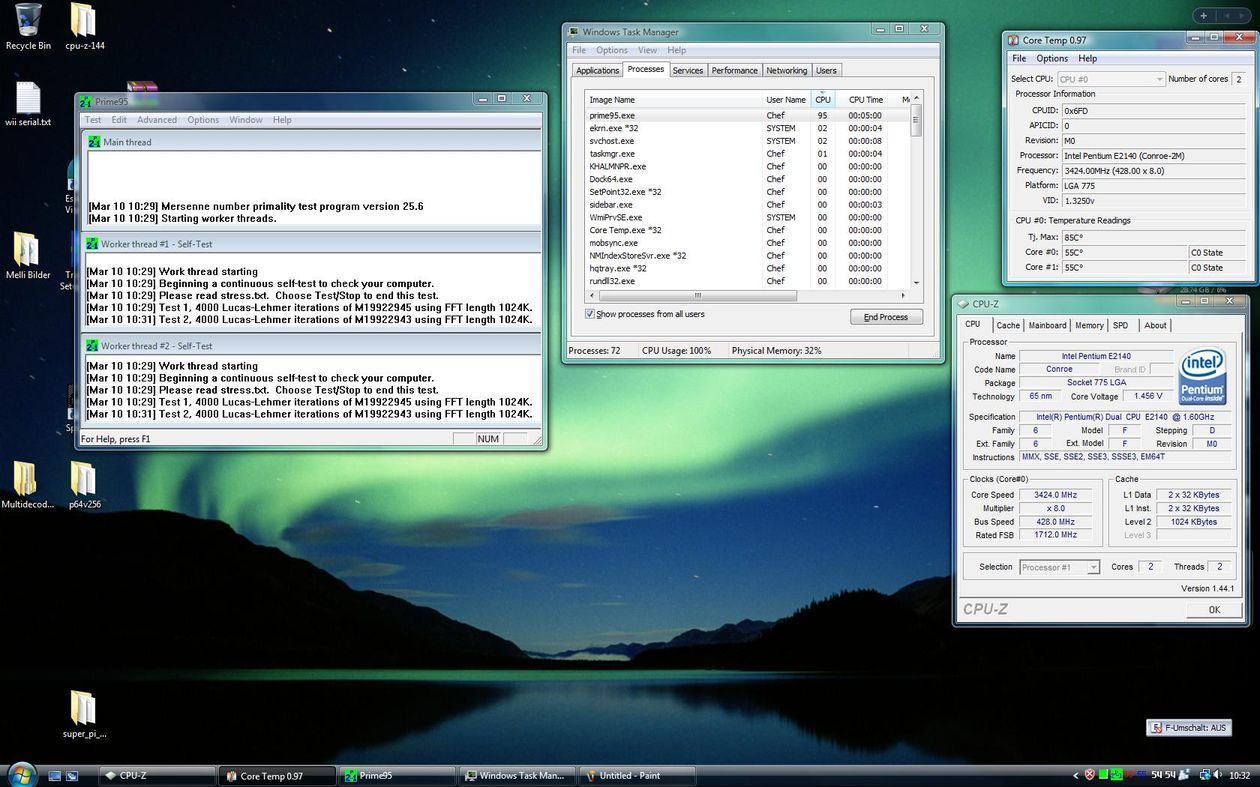Click OK in the CPU-Z window
Screen dimensions: 1260x787
[x=1214, y=610]
